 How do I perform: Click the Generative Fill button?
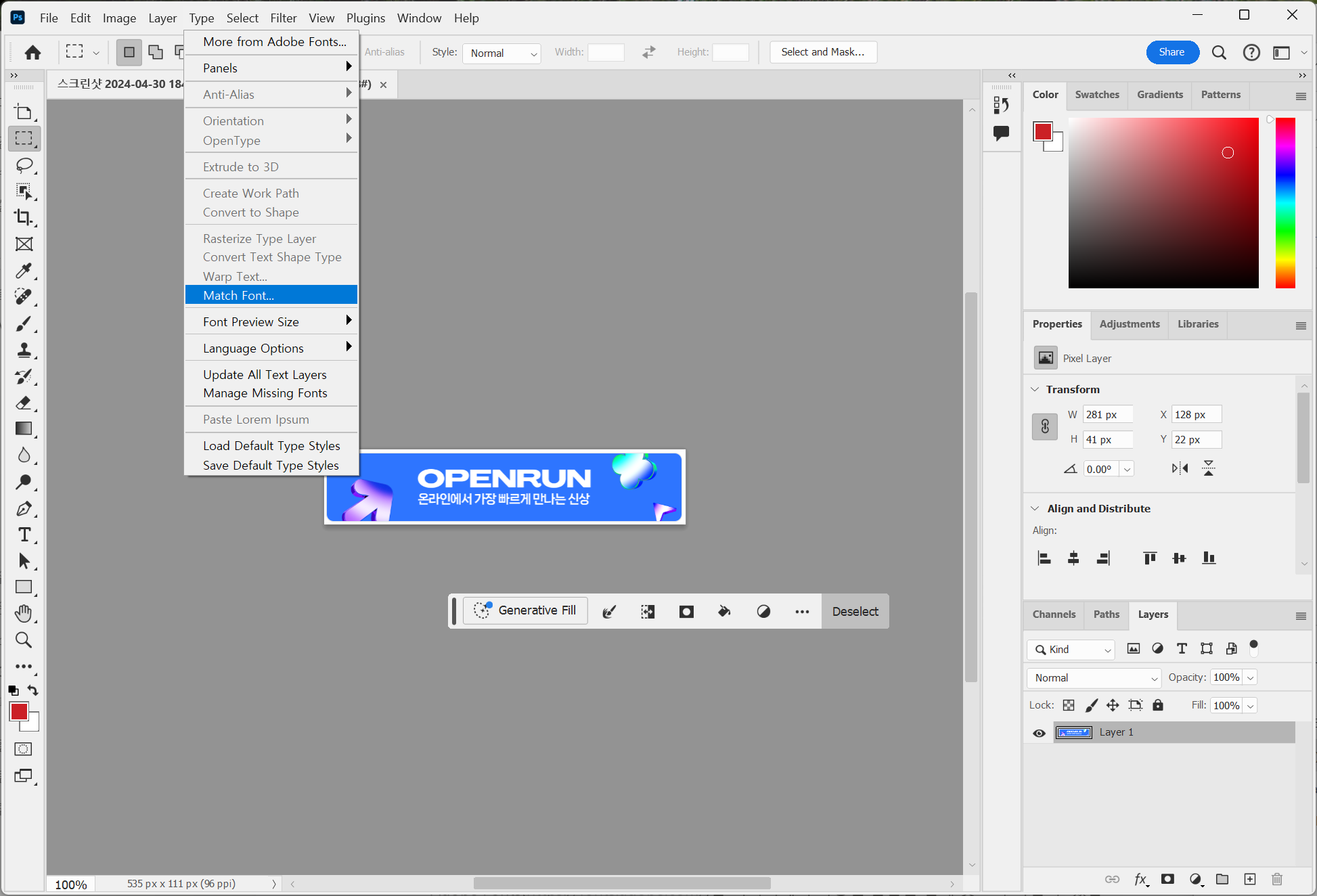pos(525,610)
